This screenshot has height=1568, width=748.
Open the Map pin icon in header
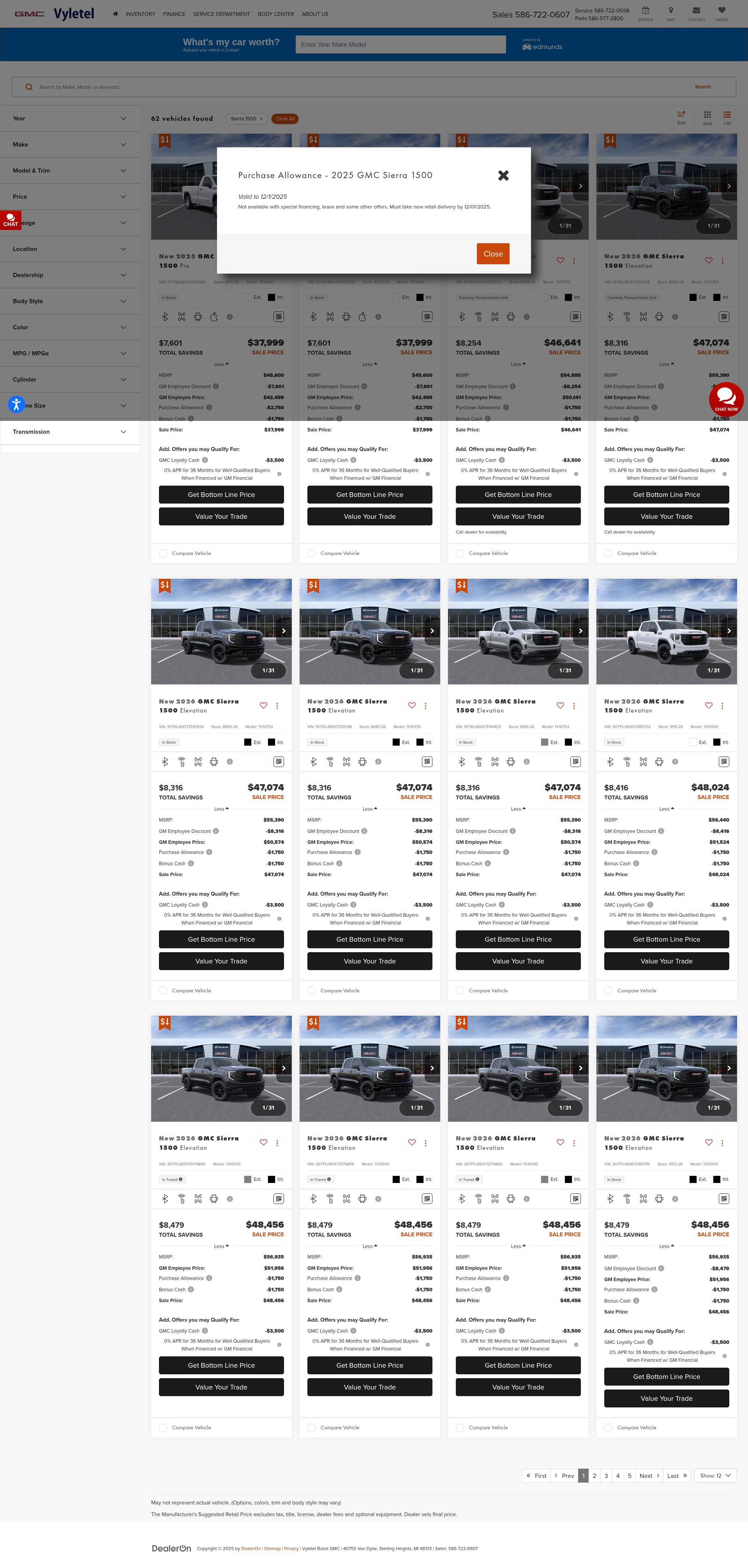coord(671,11)
